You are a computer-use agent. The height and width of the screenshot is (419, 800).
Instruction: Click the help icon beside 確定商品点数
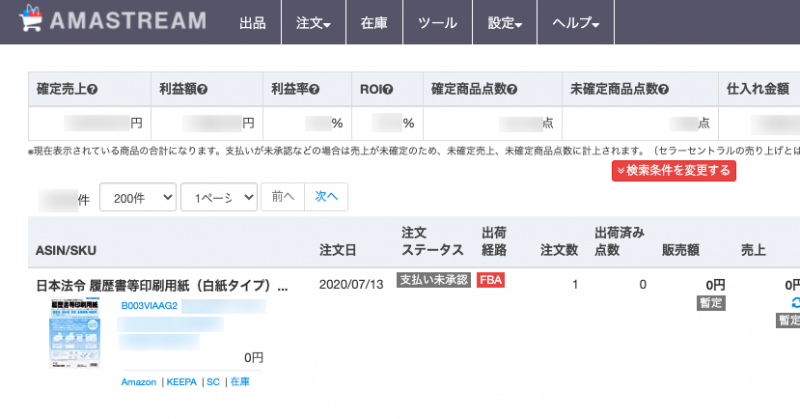pos(512,89)
